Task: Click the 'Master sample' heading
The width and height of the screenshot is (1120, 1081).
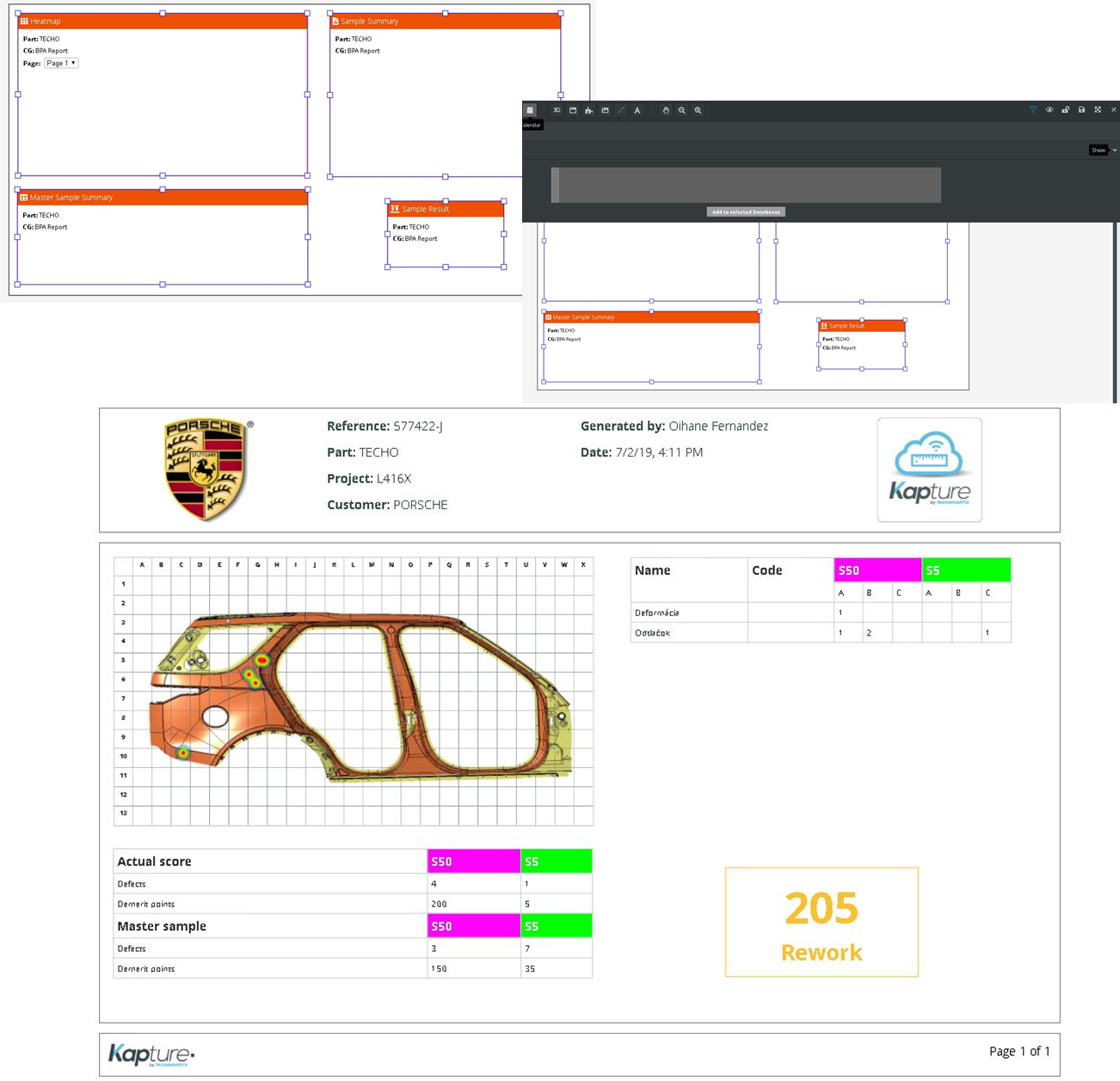Action: pyautogui.click(x=162, y=926)
